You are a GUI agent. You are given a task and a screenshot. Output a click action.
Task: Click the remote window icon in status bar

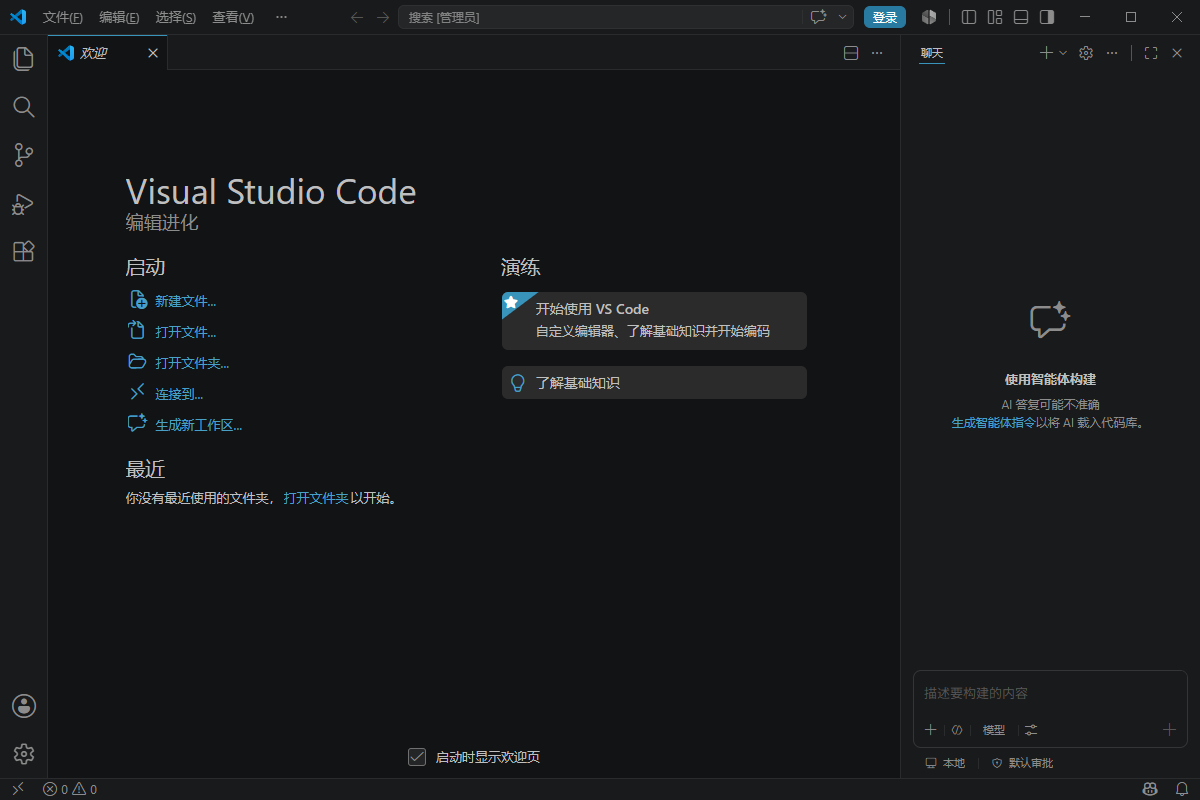[x=17, y=789]
